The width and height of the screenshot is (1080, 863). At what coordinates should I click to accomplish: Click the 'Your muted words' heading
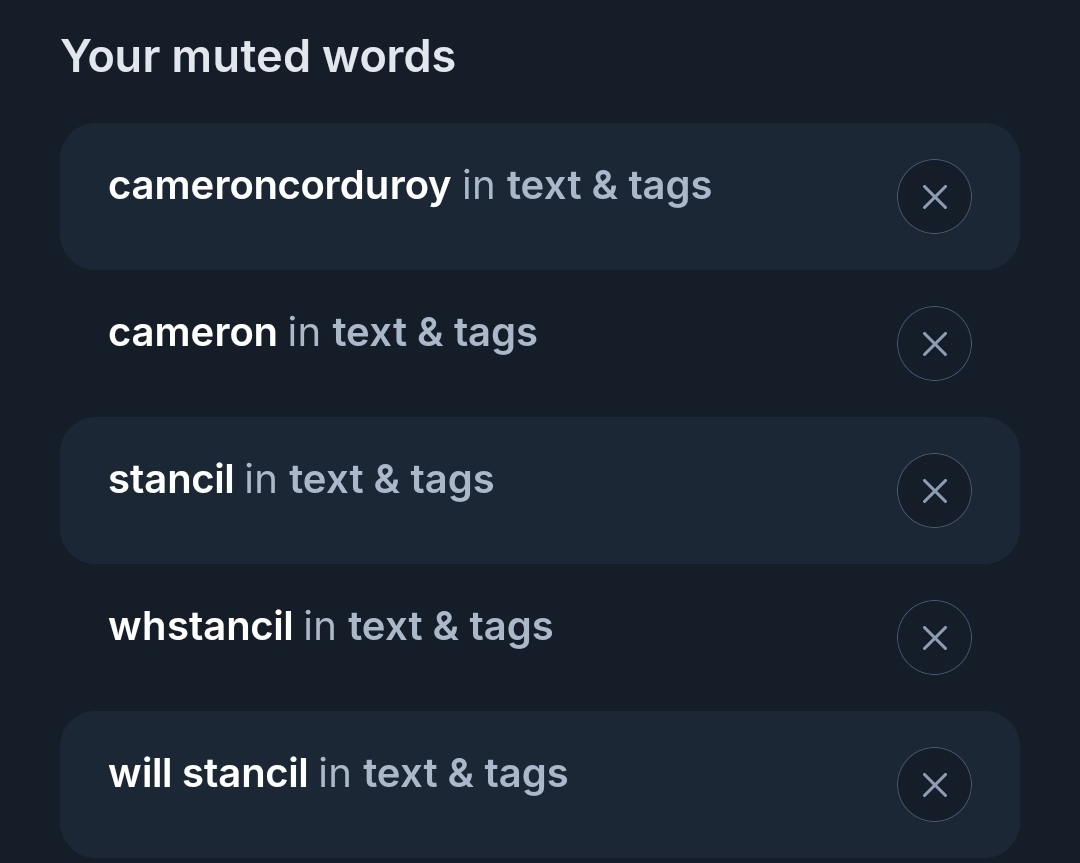(258, 56)
